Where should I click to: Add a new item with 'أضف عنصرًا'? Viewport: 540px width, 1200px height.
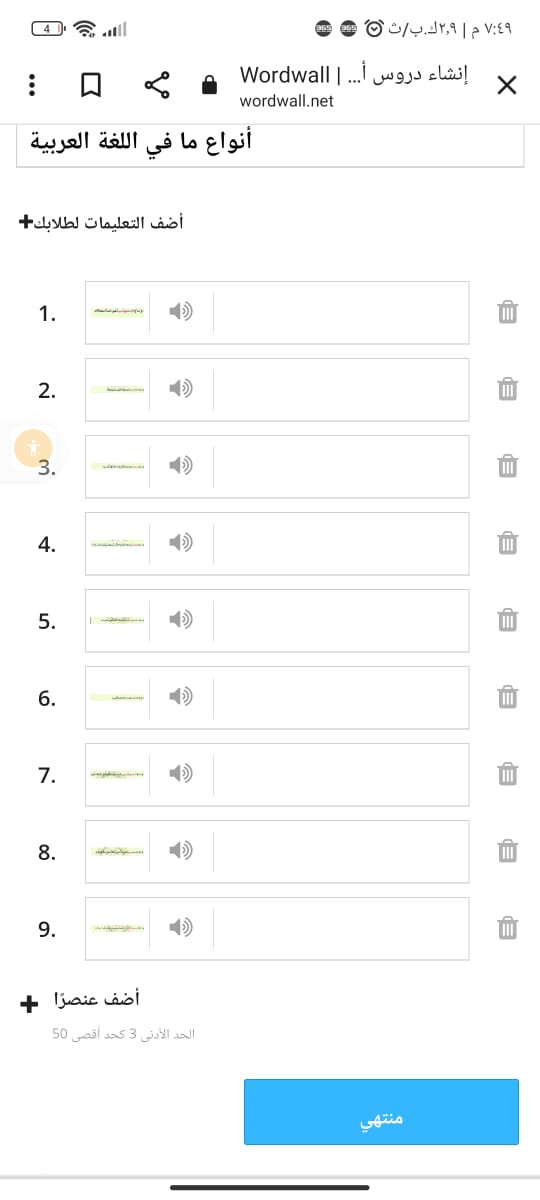[x=81, y=999]
